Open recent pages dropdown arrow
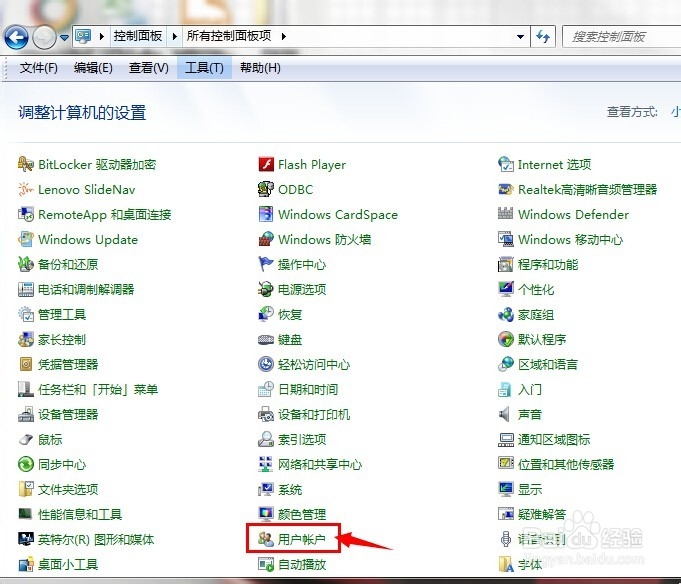This screenshot has width=681, height=584. [64, 38]
